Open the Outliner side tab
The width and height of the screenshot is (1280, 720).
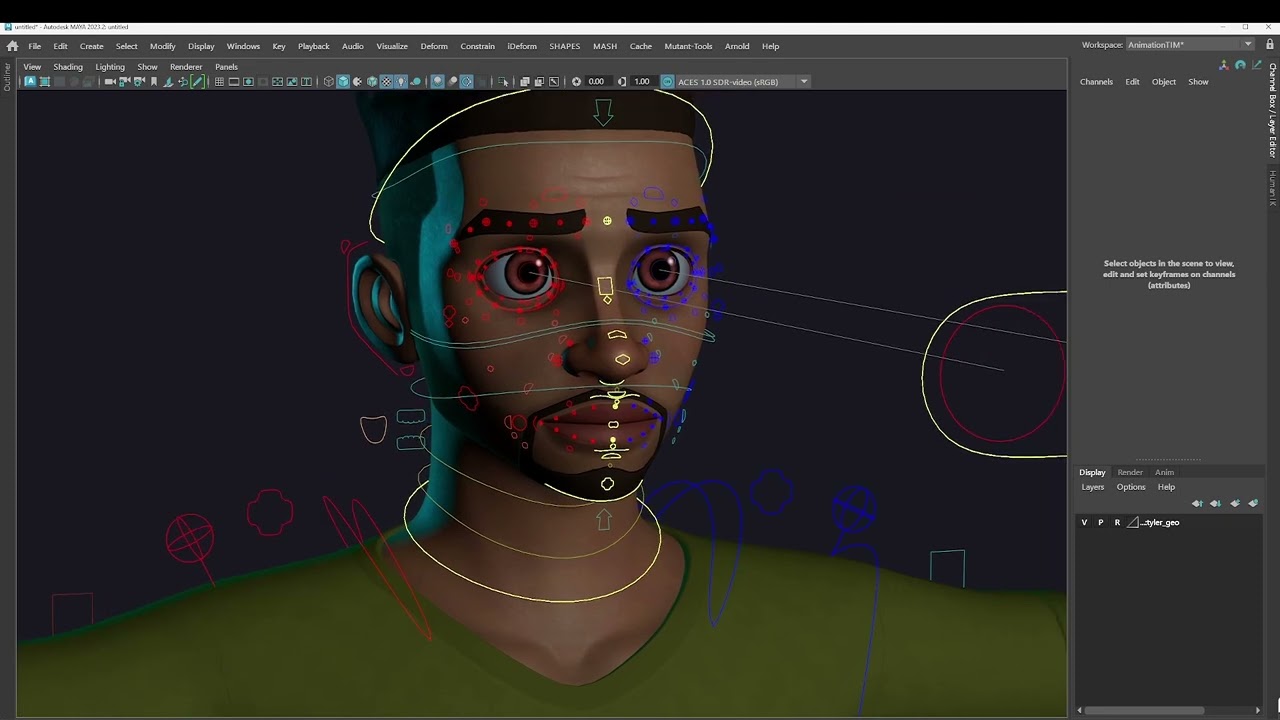tap(7, 77)
